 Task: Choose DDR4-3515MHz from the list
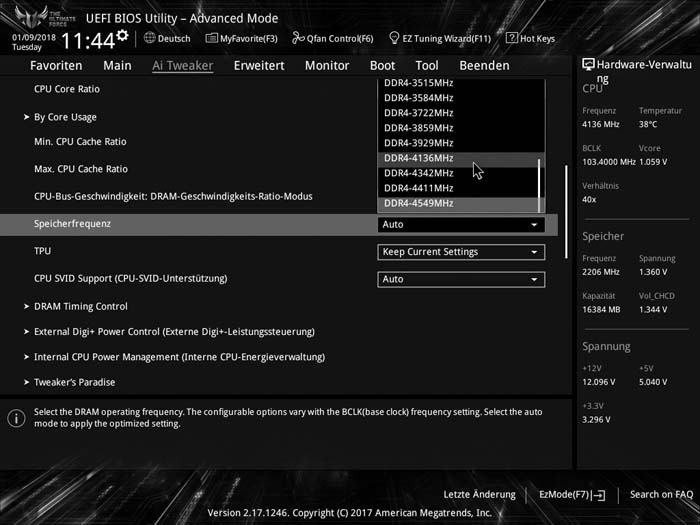(x=461, y=83)
